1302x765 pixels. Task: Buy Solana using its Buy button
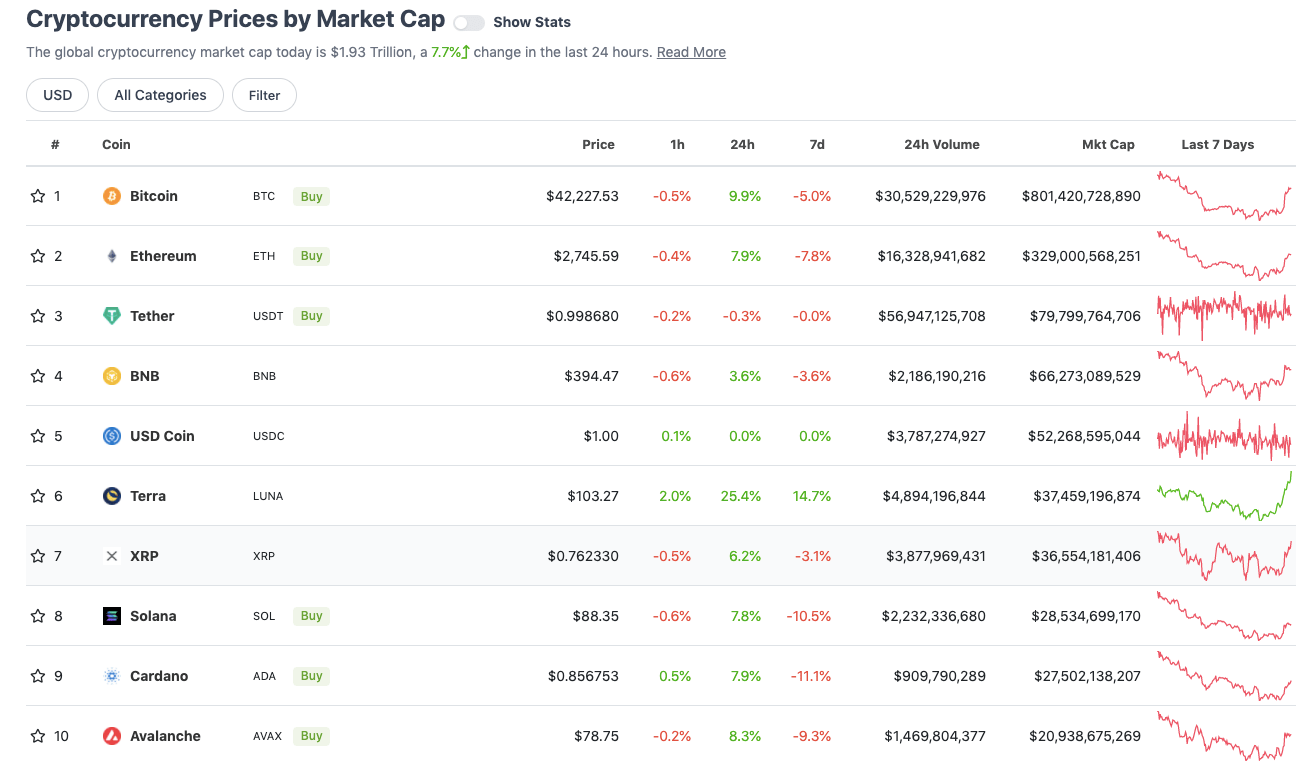pyautogui.click(x=312, y=616)
